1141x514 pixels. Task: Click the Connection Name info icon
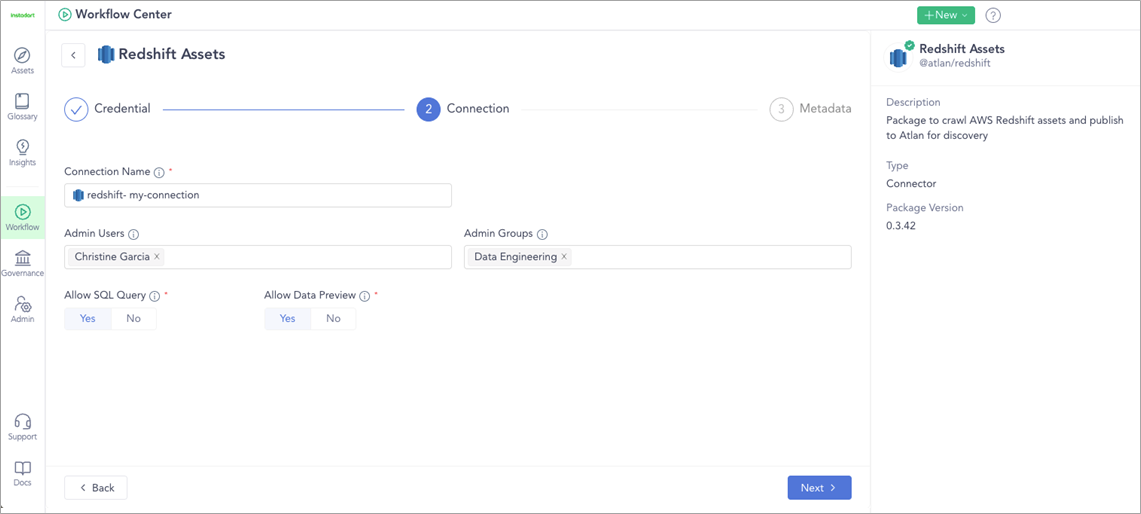click(159, 172)
